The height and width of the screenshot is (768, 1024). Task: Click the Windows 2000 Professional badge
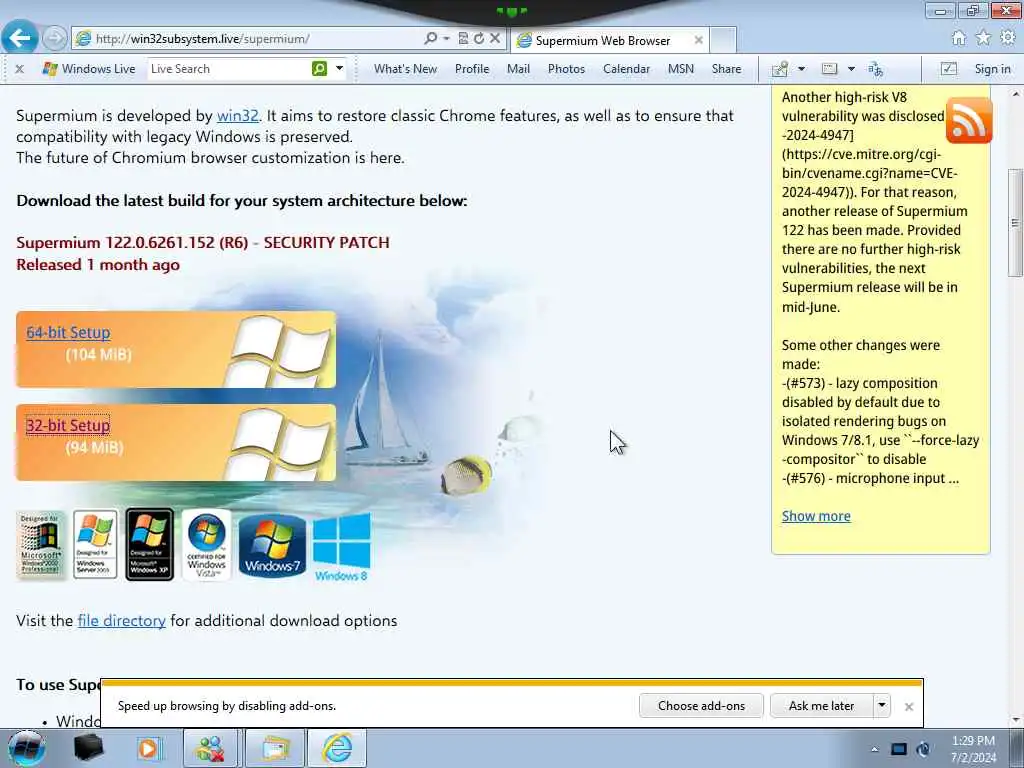(40, 545)
